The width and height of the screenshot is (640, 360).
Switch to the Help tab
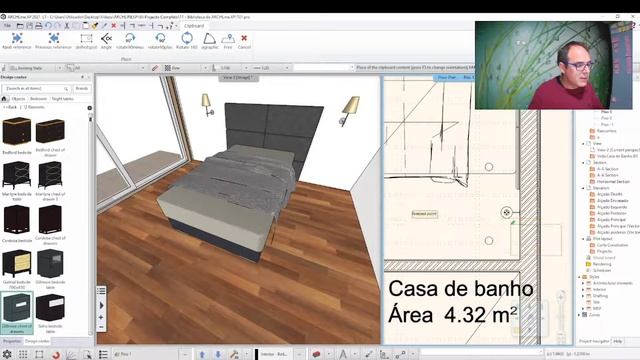(x=618, y=341)
